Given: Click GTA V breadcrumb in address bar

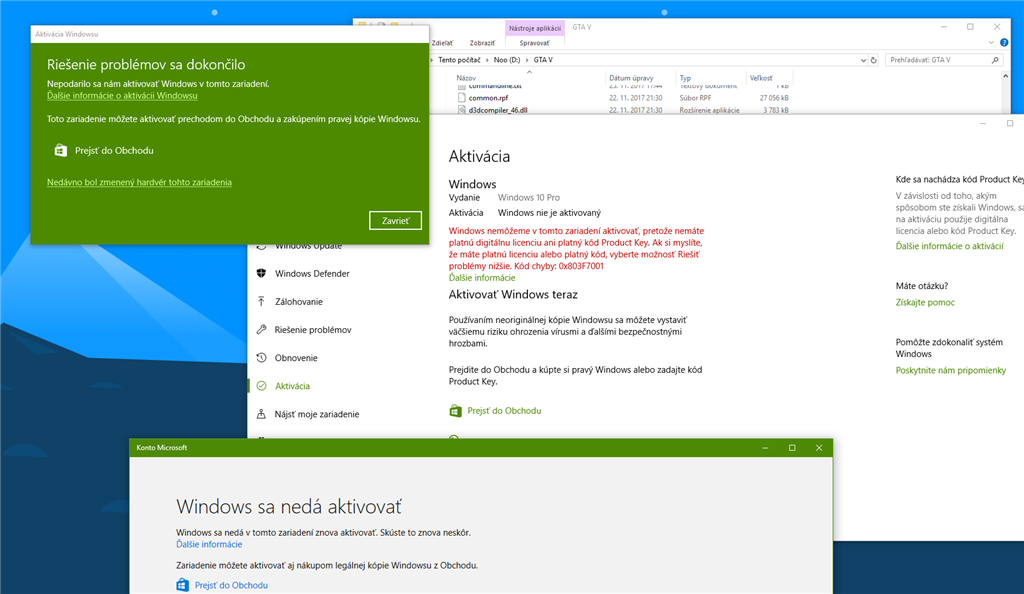Looking at the screenshot, I should click(543, 59).
